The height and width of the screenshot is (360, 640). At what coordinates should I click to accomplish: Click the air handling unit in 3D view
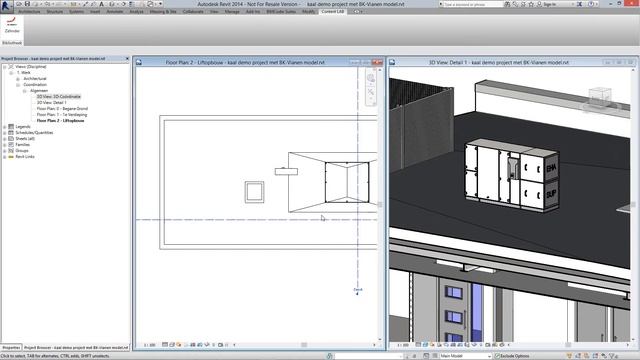(512, 176)
